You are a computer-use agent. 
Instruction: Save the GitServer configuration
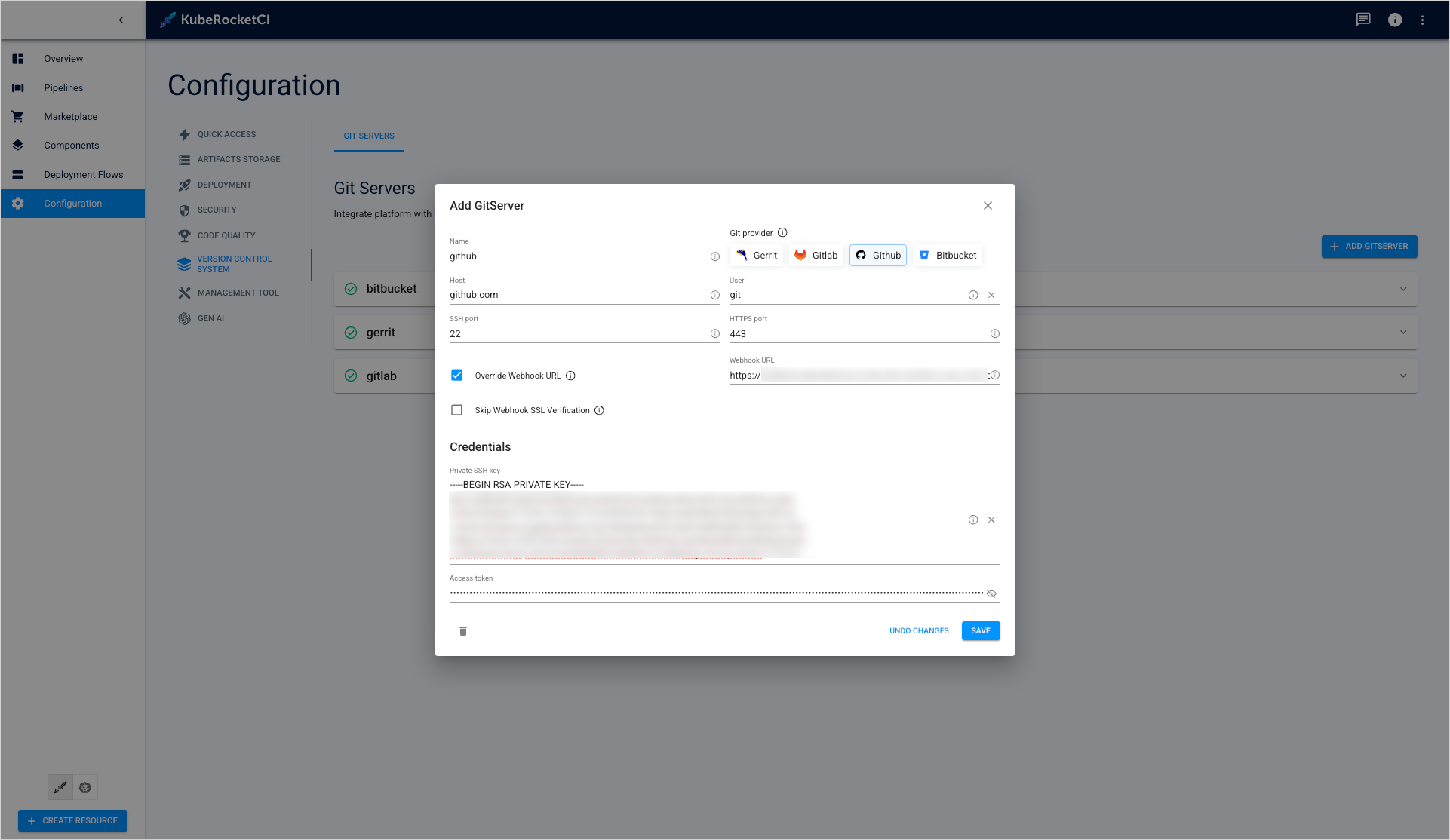click(x=980, y=630)
